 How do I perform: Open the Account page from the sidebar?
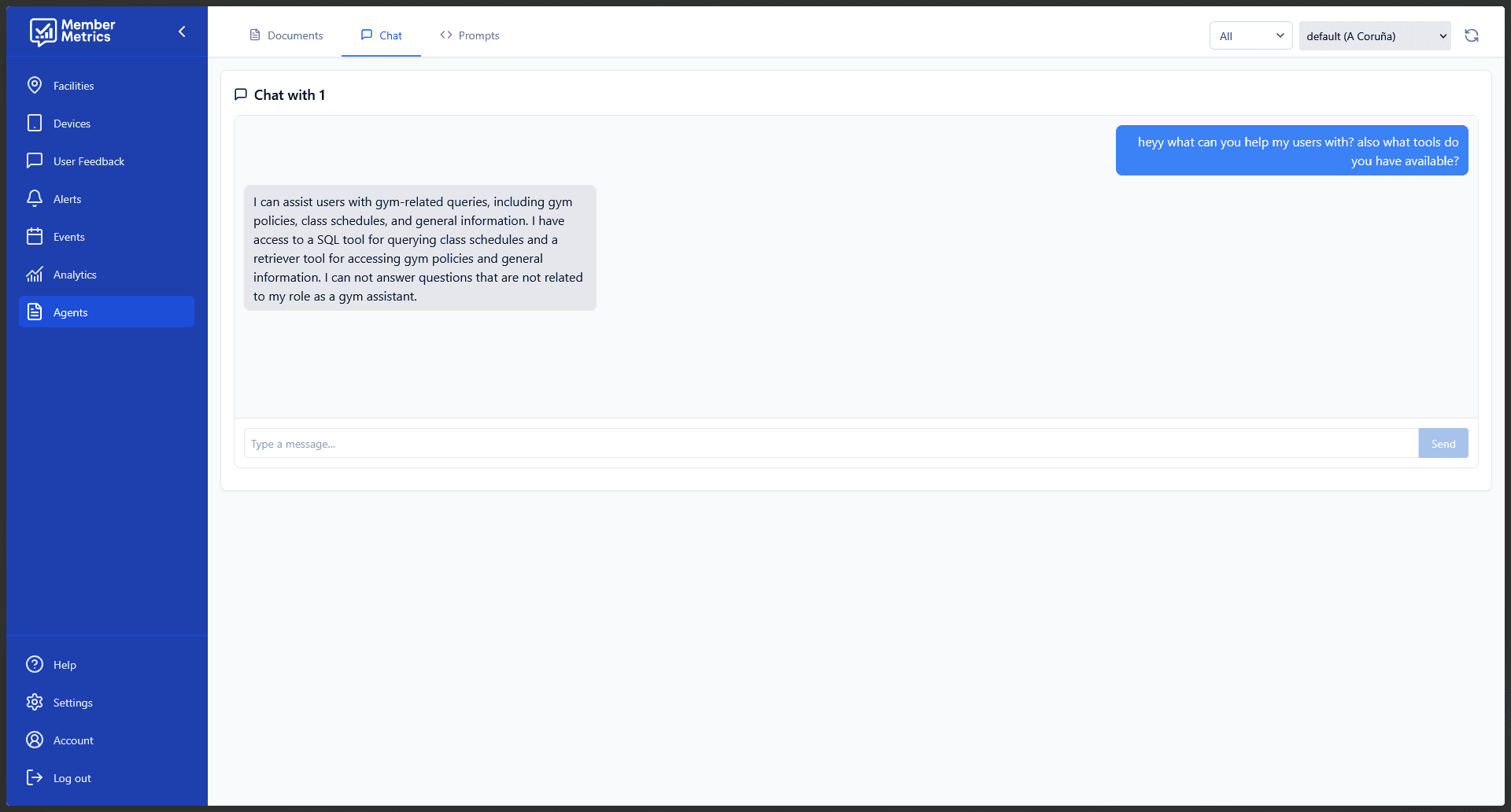(73, 740)
